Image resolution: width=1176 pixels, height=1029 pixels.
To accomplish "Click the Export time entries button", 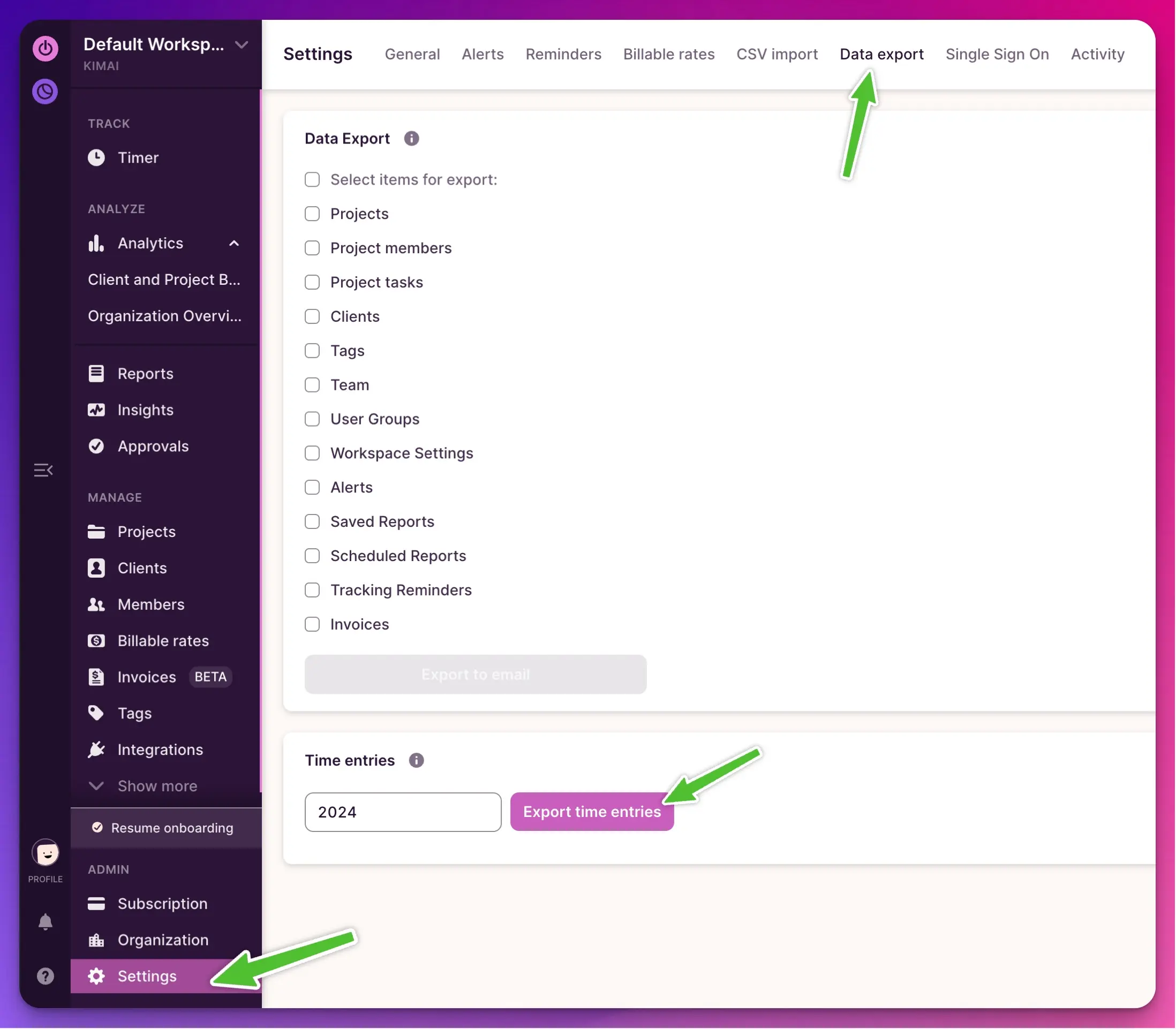I will (x=591, y=812).
